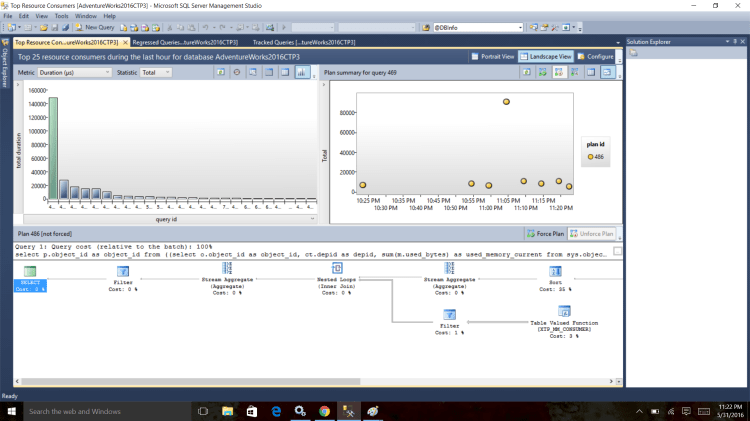Toggle the bar chart display format button

(302, 73)
